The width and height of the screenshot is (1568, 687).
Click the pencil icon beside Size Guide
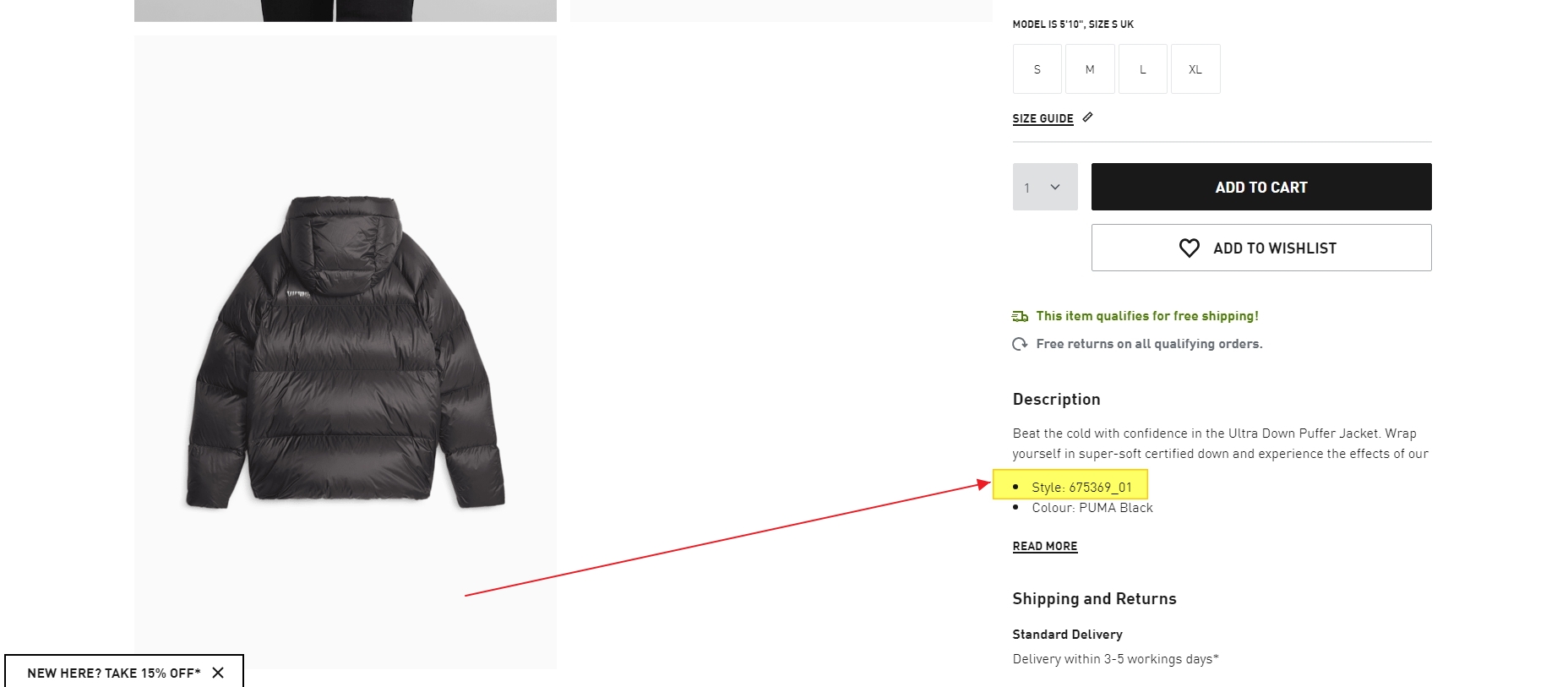coord(1088,117)
